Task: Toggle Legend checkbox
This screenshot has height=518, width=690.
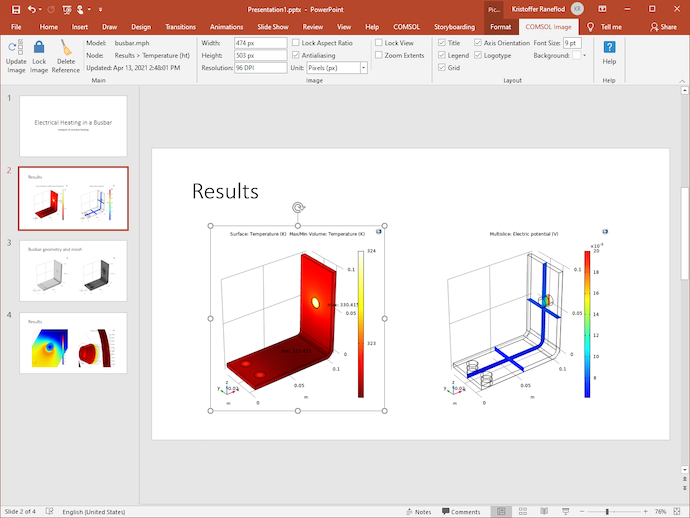Action: [442, 55]
